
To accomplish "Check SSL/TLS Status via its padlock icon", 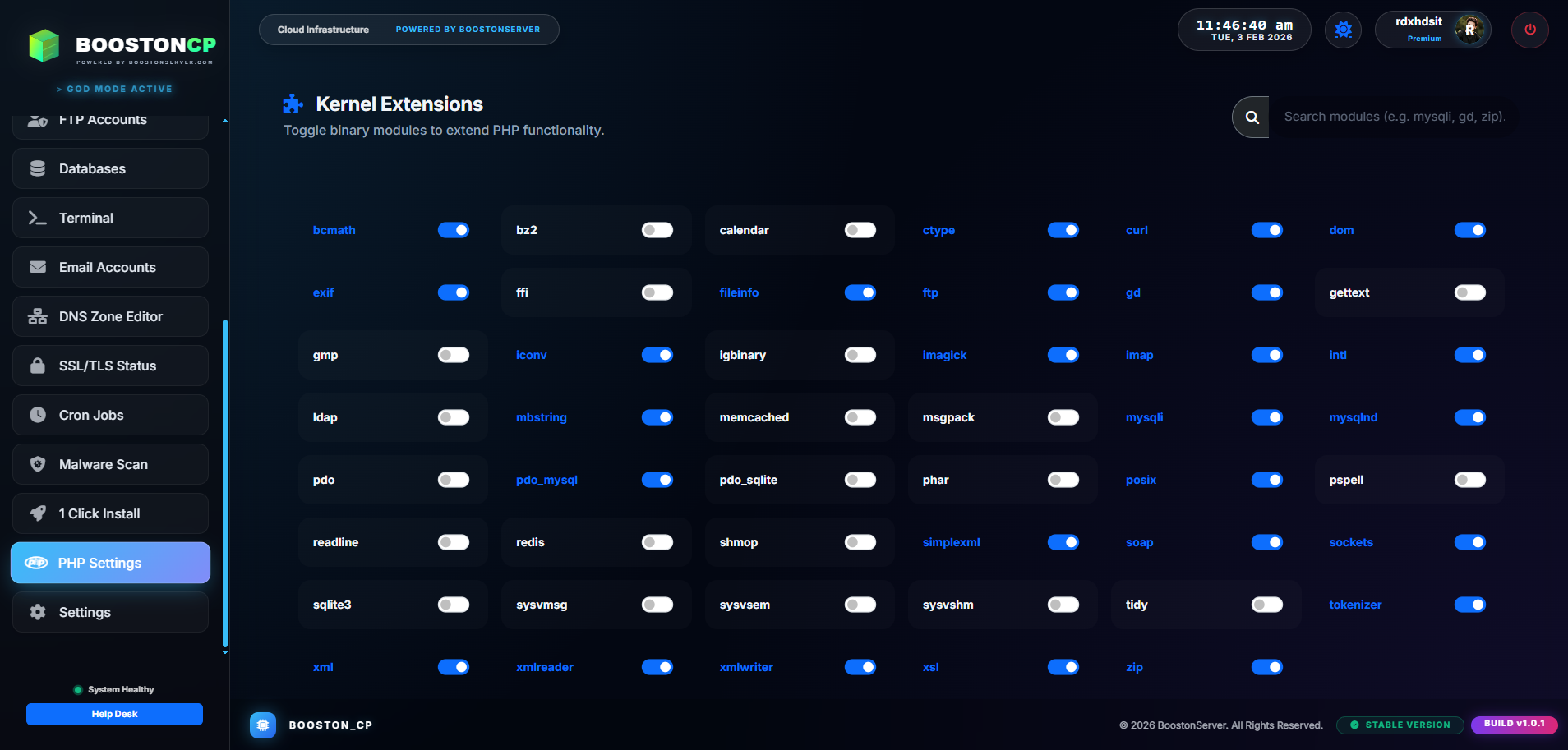I will tap(36, 366).
